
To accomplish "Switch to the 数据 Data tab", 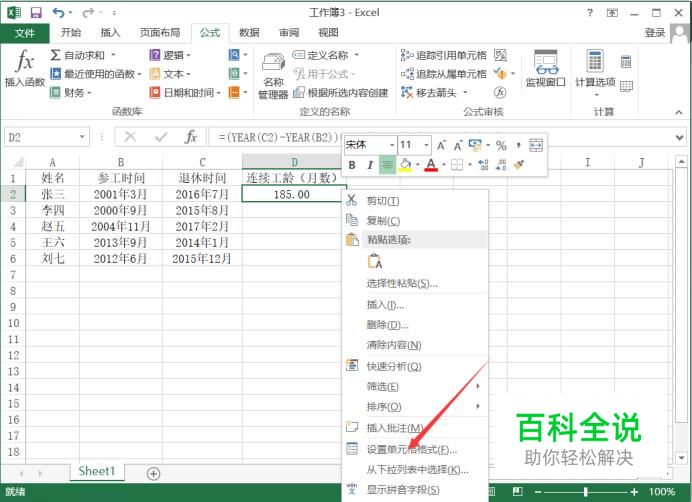I will tap(249, 32).
